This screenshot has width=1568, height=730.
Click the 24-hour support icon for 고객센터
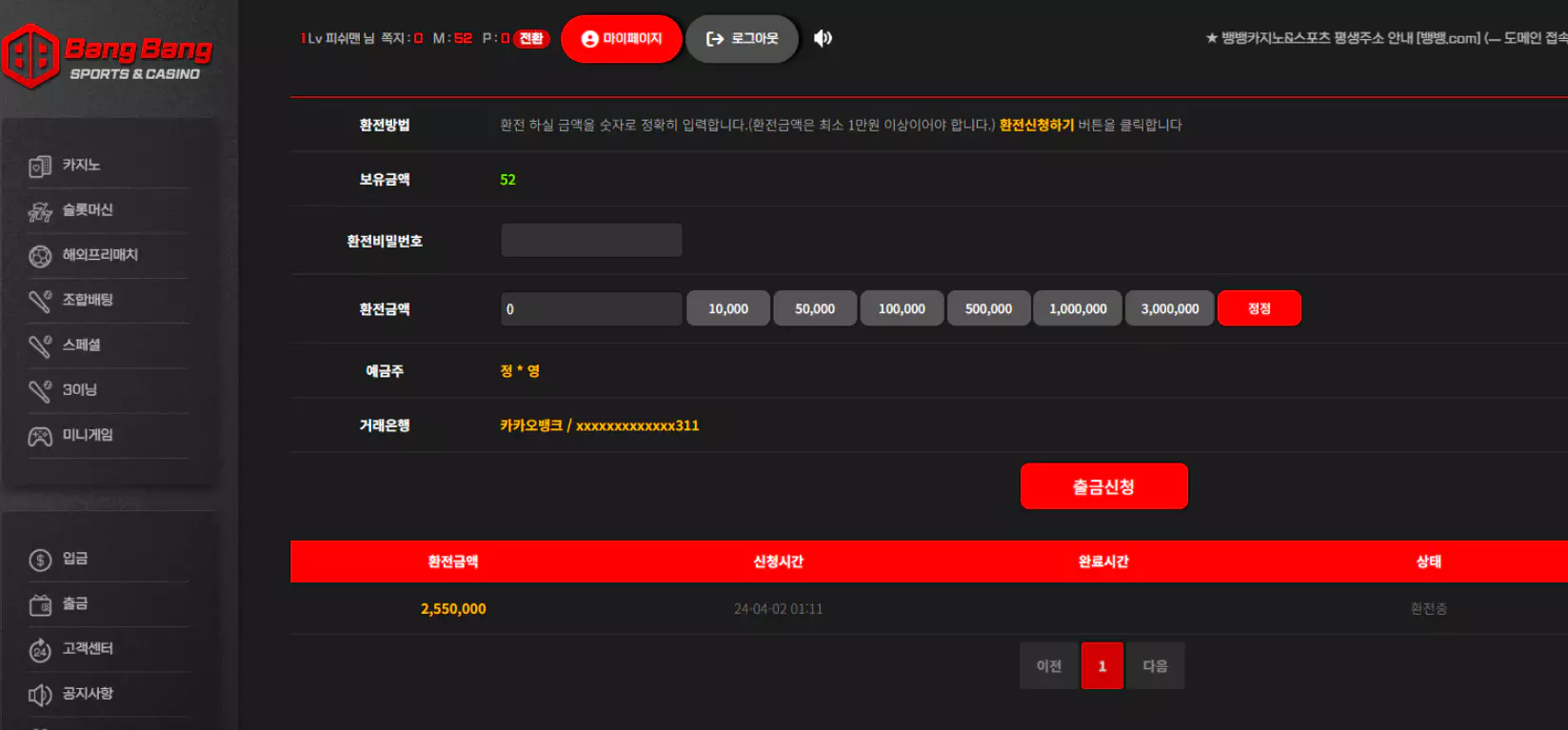[40, 650]
